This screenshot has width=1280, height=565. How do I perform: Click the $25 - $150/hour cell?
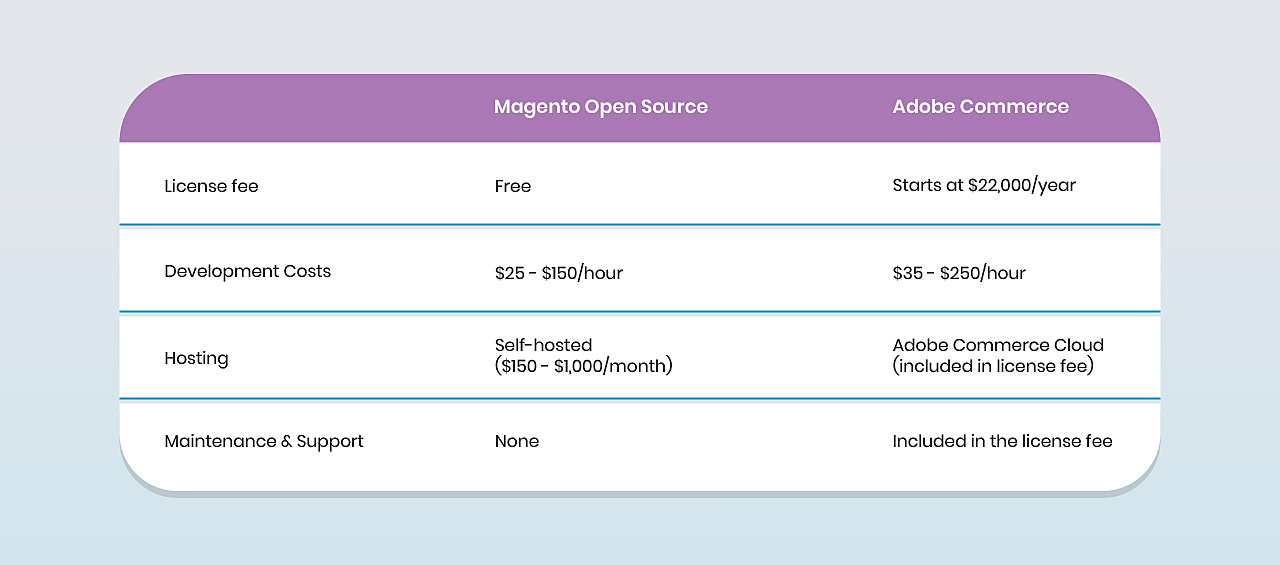point(559,273)
